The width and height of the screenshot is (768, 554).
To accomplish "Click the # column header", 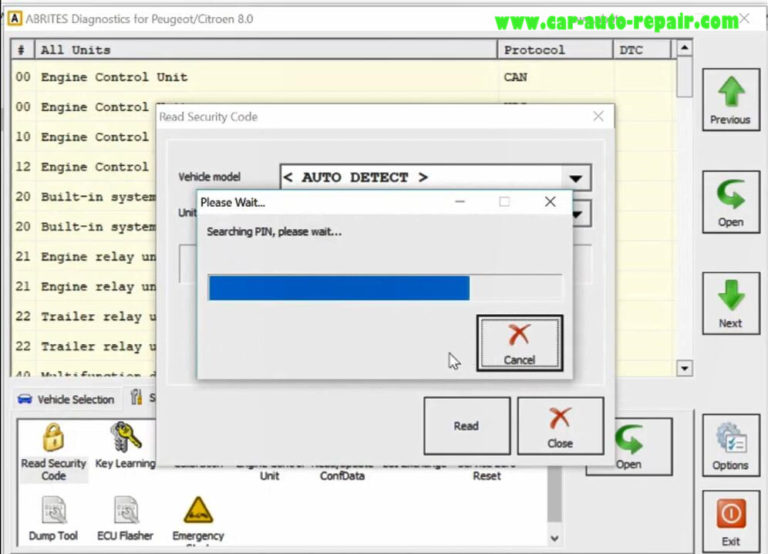I will (23, 50).
